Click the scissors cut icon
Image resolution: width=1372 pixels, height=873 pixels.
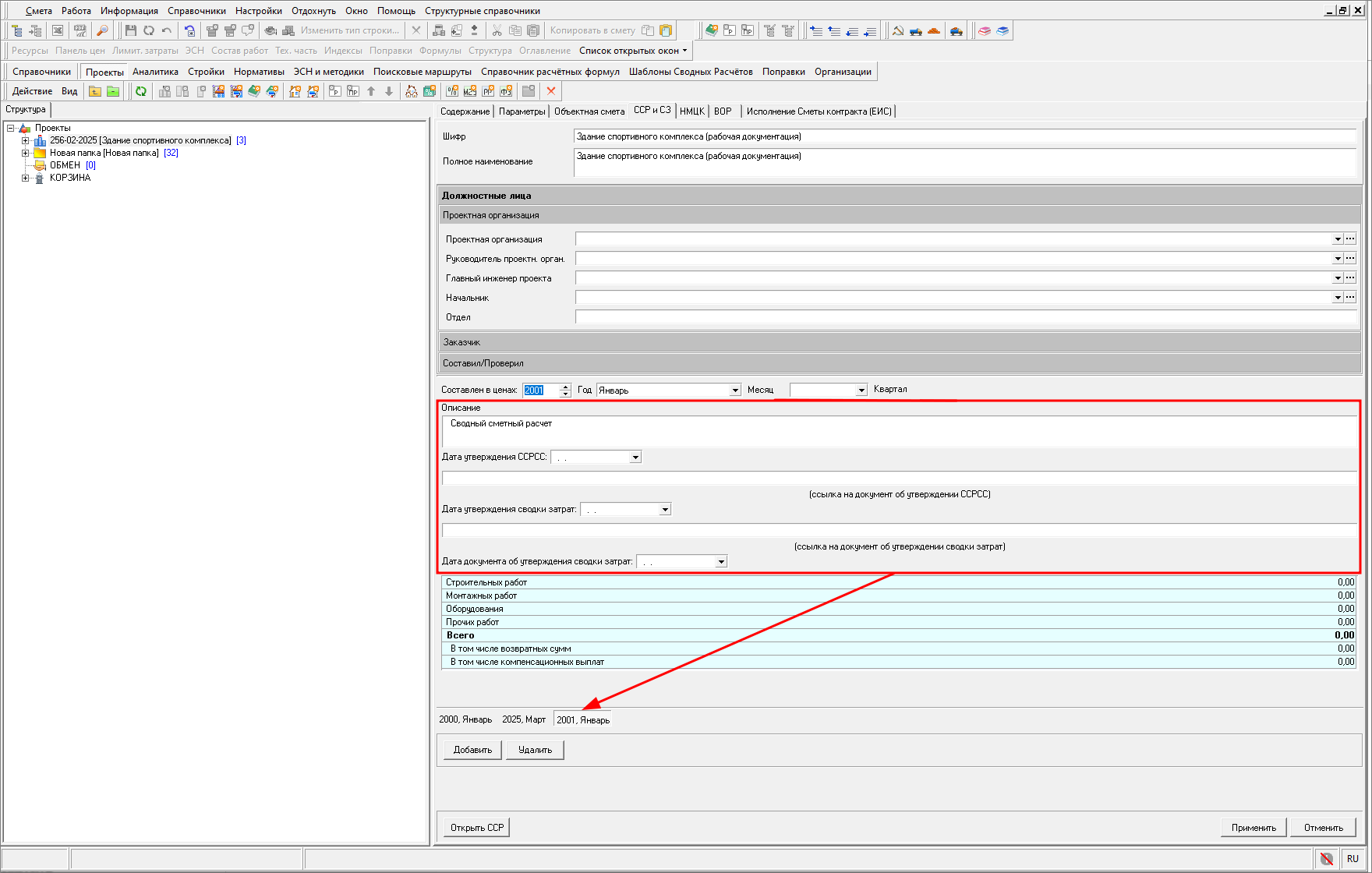(497, 30)
